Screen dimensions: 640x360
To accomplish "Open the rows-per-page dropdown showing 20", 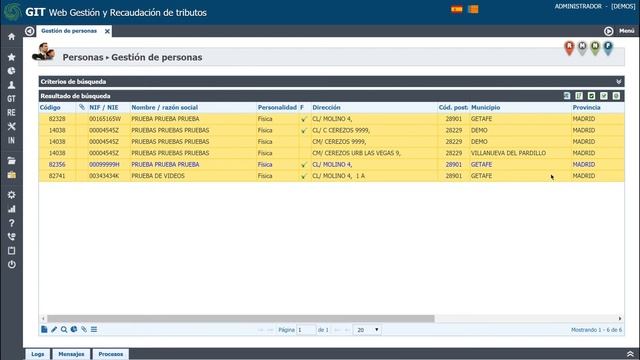I will pyautogui.click(x=367, y=330).
